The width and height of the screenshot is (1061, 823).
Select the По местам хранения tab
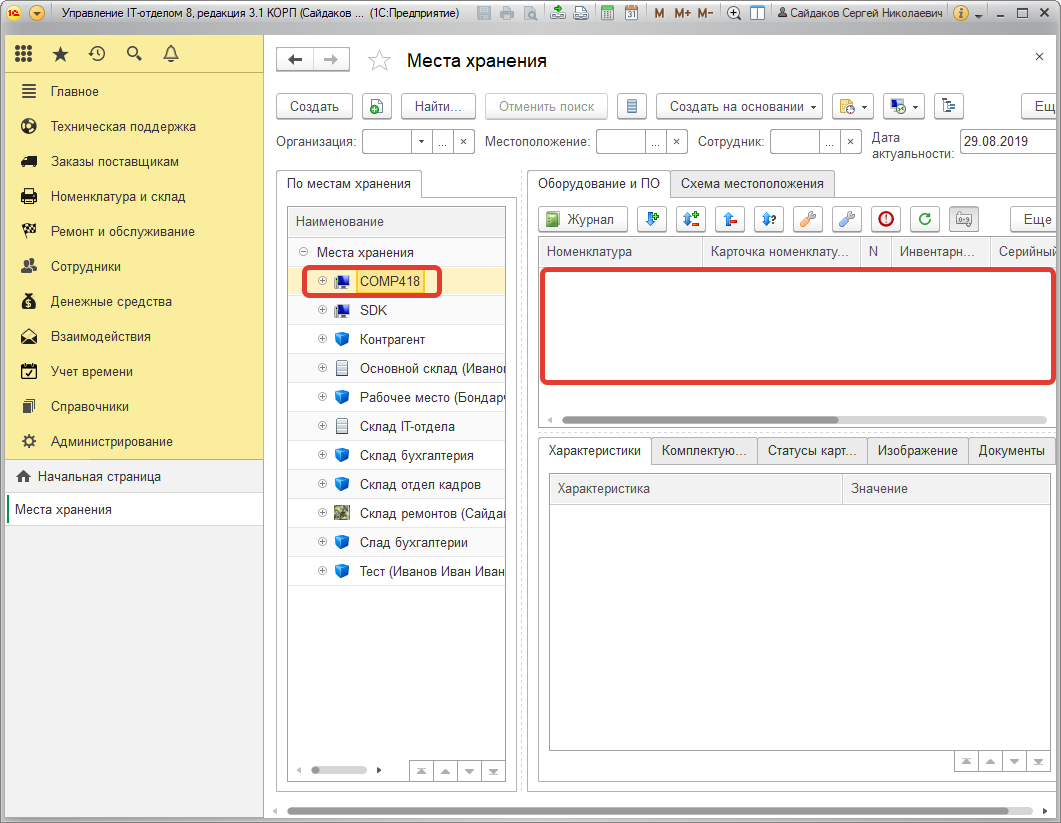349,183
